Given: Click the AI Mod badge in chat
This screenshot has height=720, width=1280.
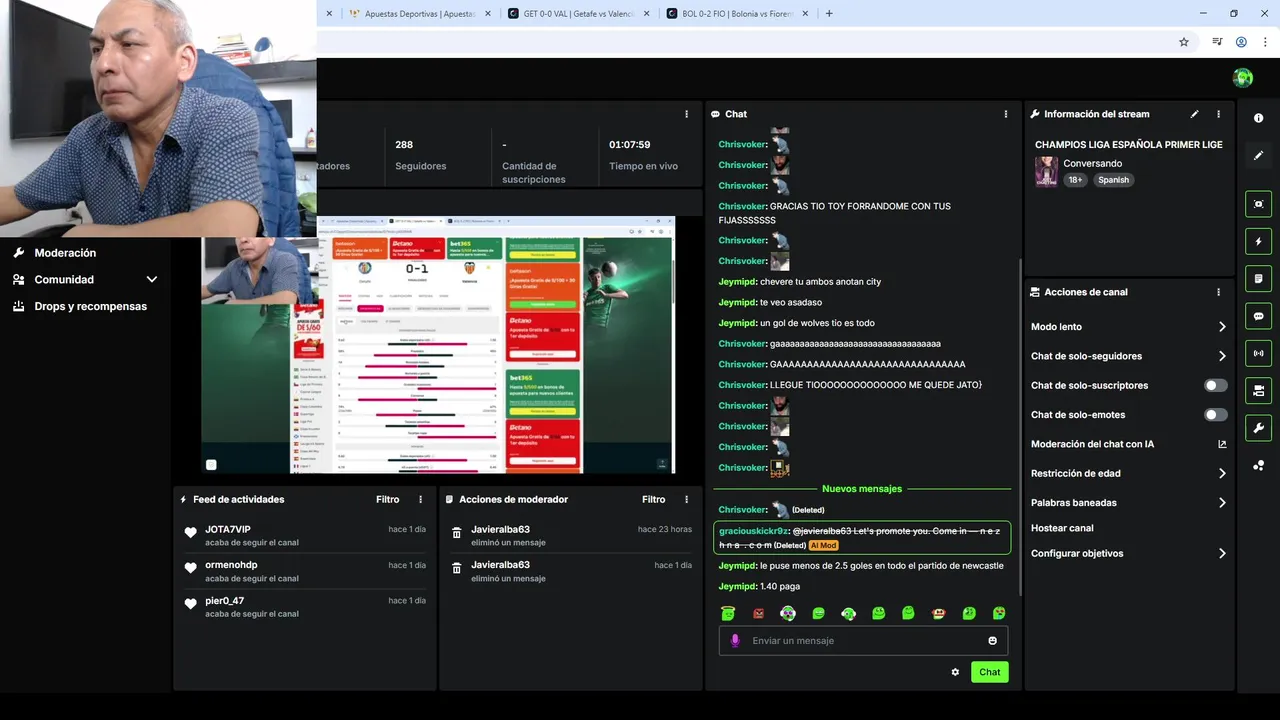Looking at the screenshot, I should coord(823,545).
